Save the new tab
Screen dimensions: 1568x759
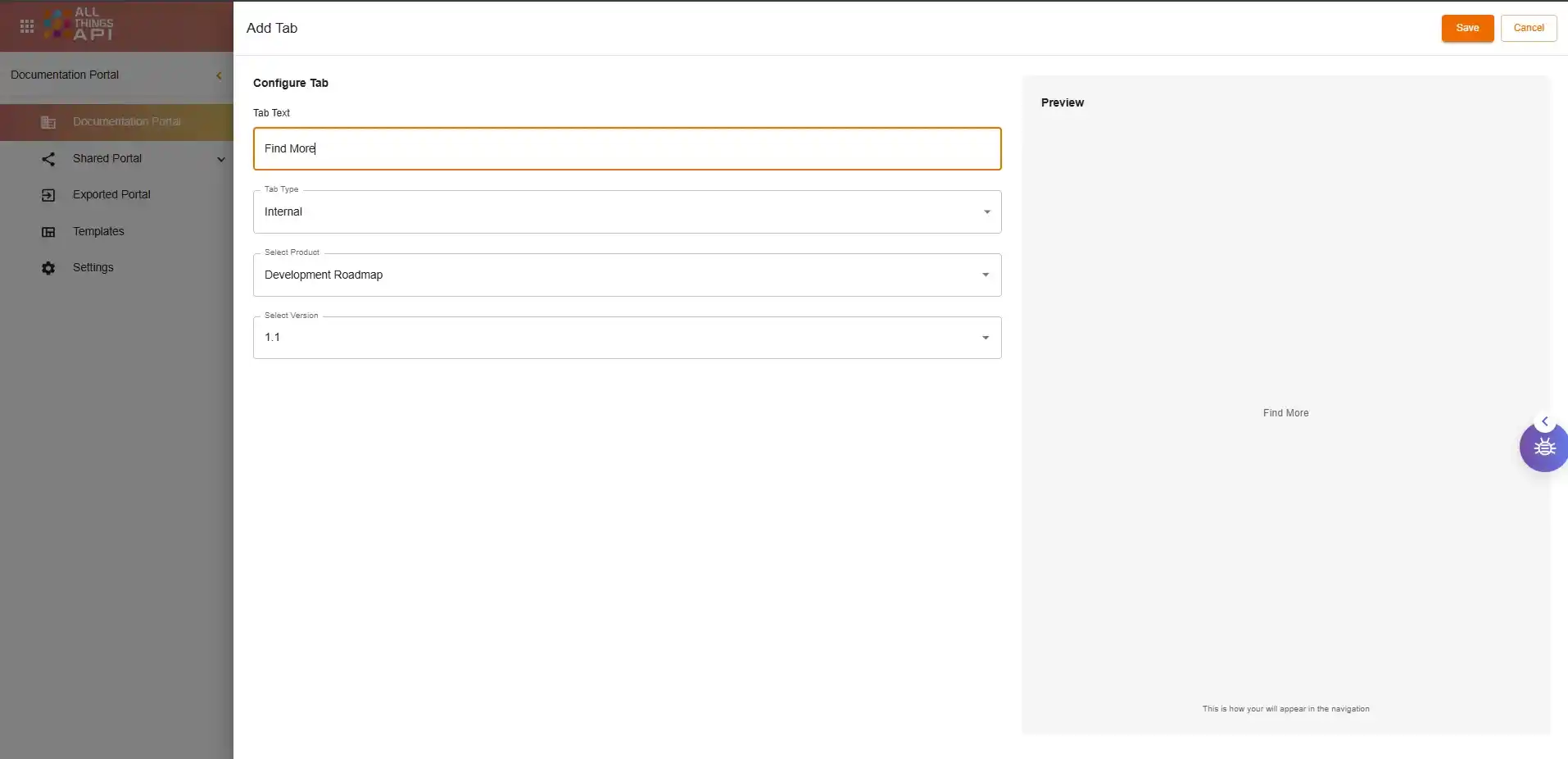(x=1467, y=28)
